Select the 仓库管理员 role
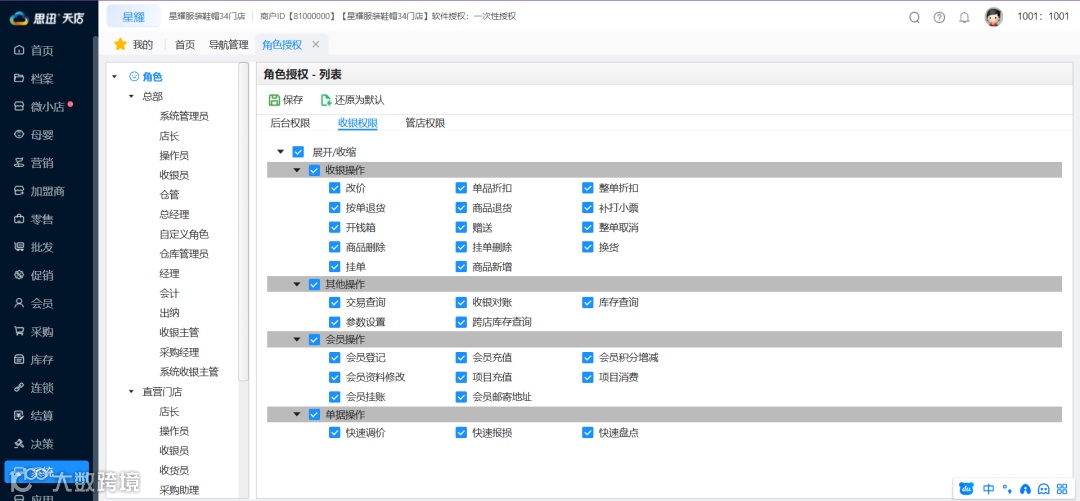 (x=184, y=254)
